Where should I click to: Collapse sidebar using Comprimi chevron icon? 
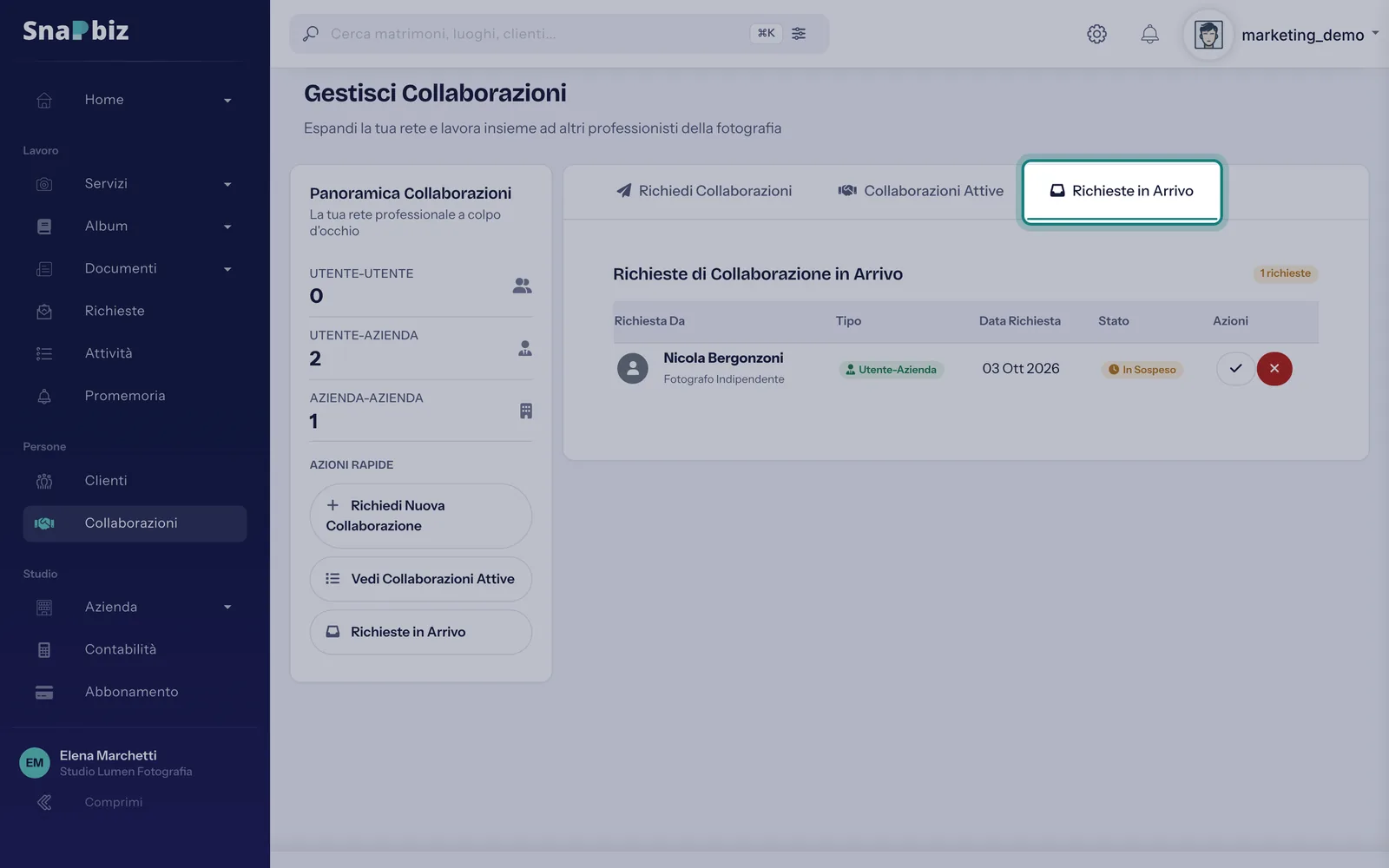[44, 802]
